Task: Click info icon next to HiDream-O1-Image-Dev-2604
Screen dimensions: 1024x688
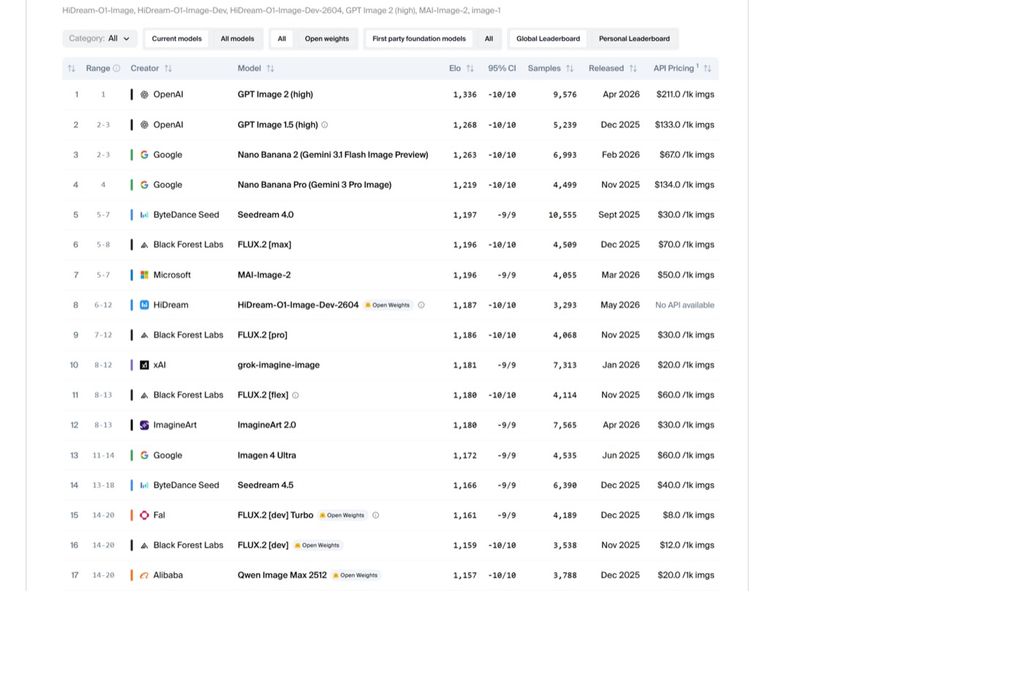Action: 421,305
